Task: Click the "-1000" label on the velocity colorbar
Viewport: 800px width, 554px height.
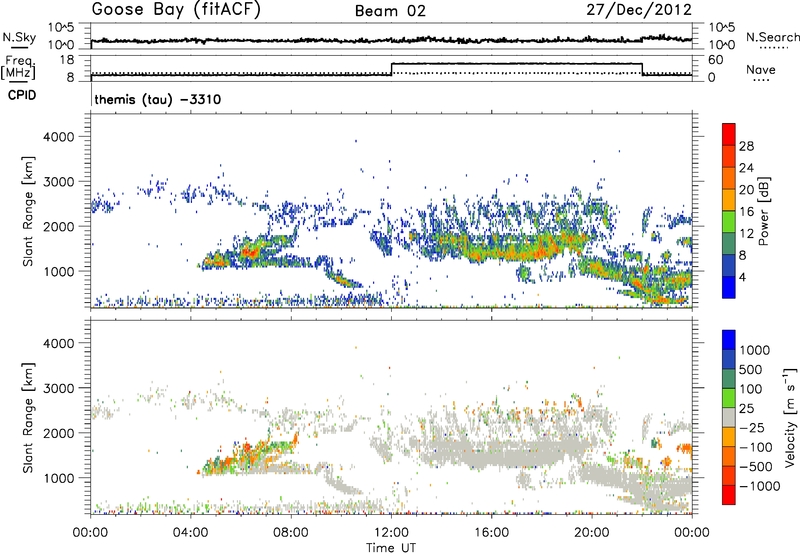Action: 760,486
